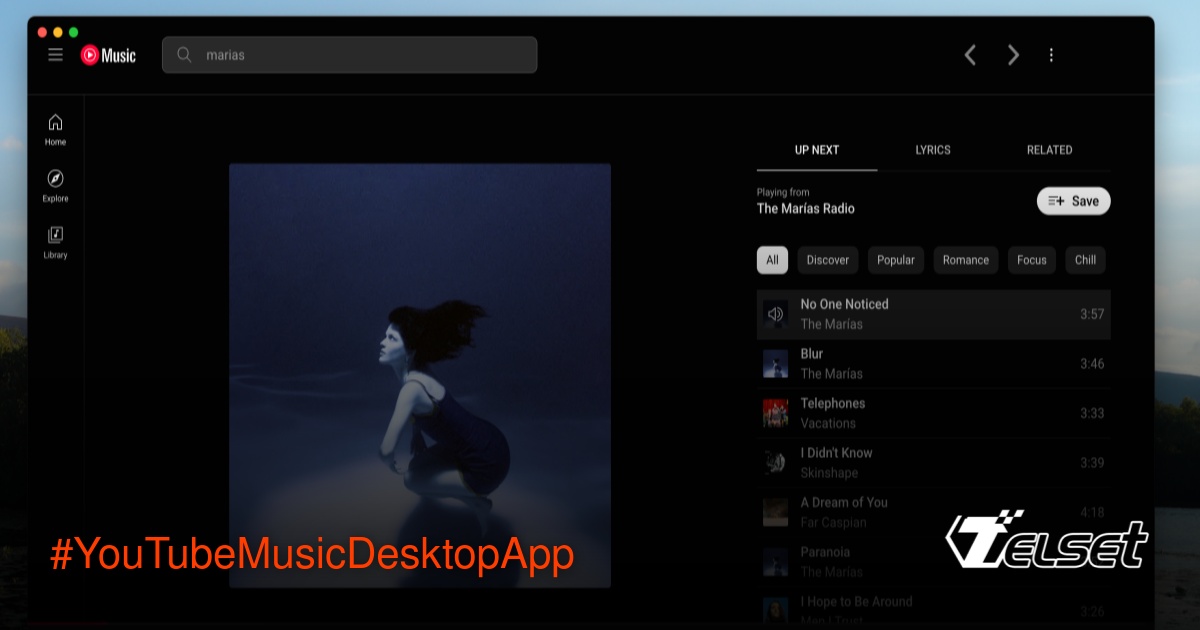Select the All filter chip
Image resolution: width=1200 pixels, height=630 pixels.
[x=772, y=260]
